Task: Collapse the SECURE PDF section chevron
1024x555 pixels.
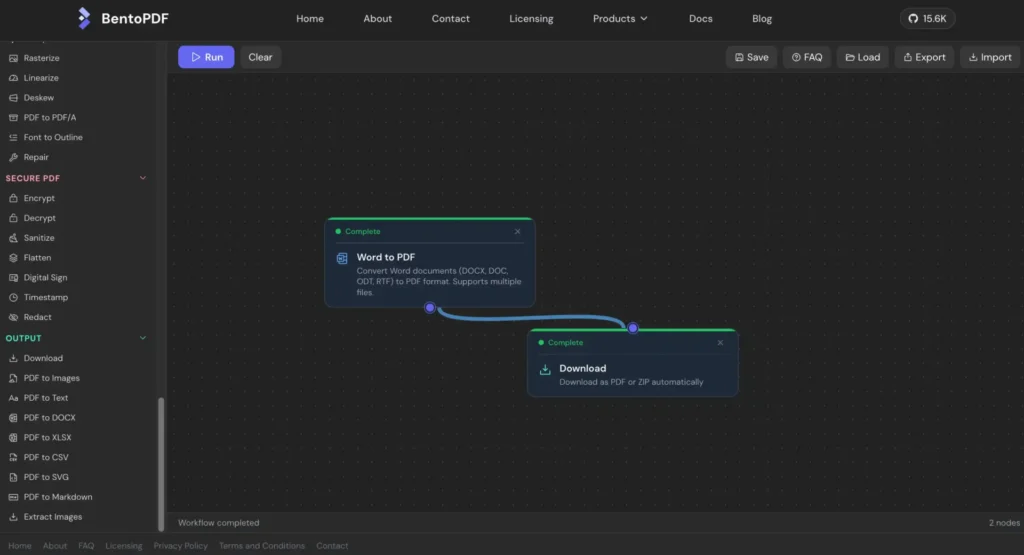Action: (x=142, y=178)
